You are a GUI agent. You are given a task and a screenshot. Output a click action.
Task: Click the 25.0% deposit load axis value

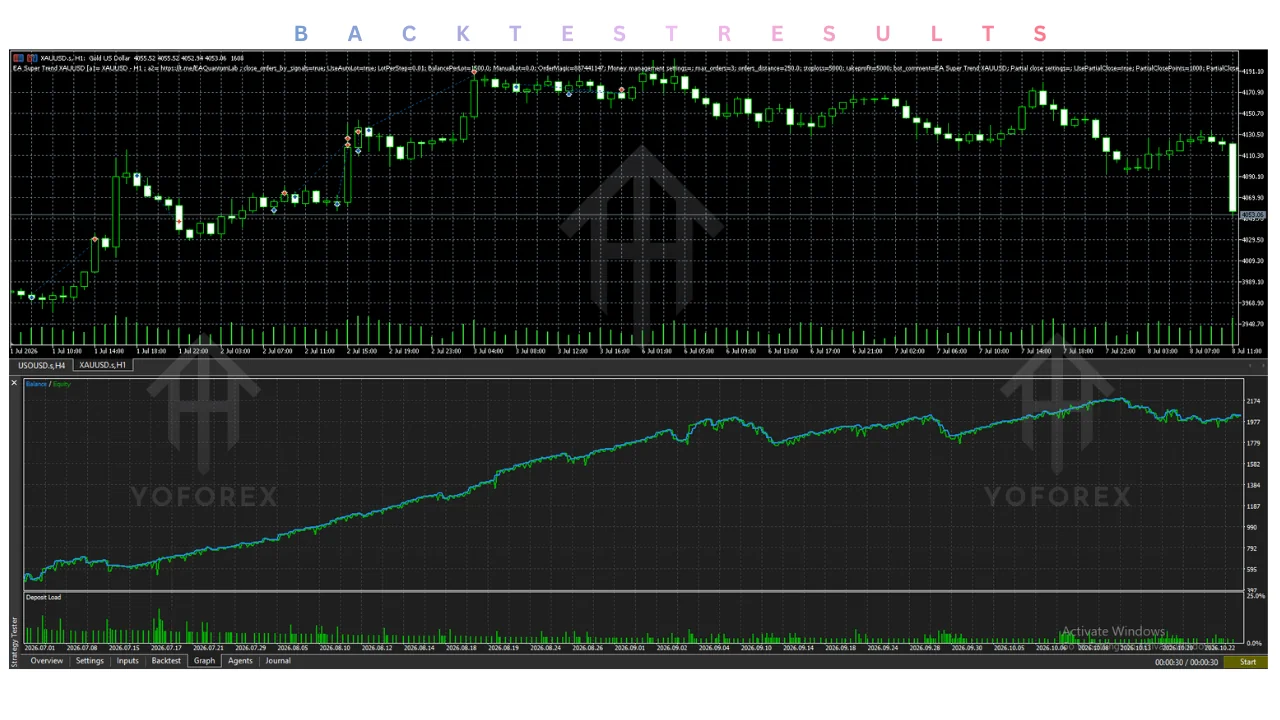coord(1255,597)
